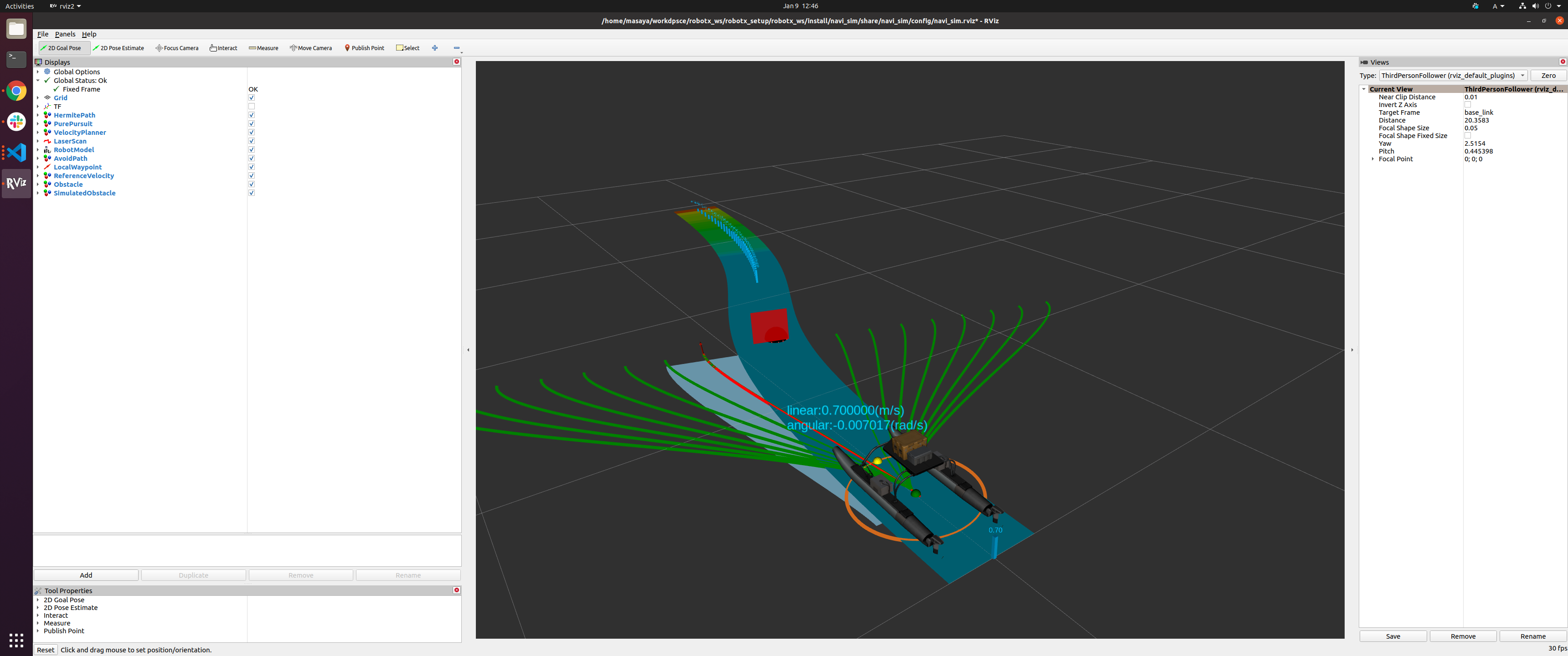Click the Reset button
Viewport: 1568px width, 656px height.
(x=46, y=650)
